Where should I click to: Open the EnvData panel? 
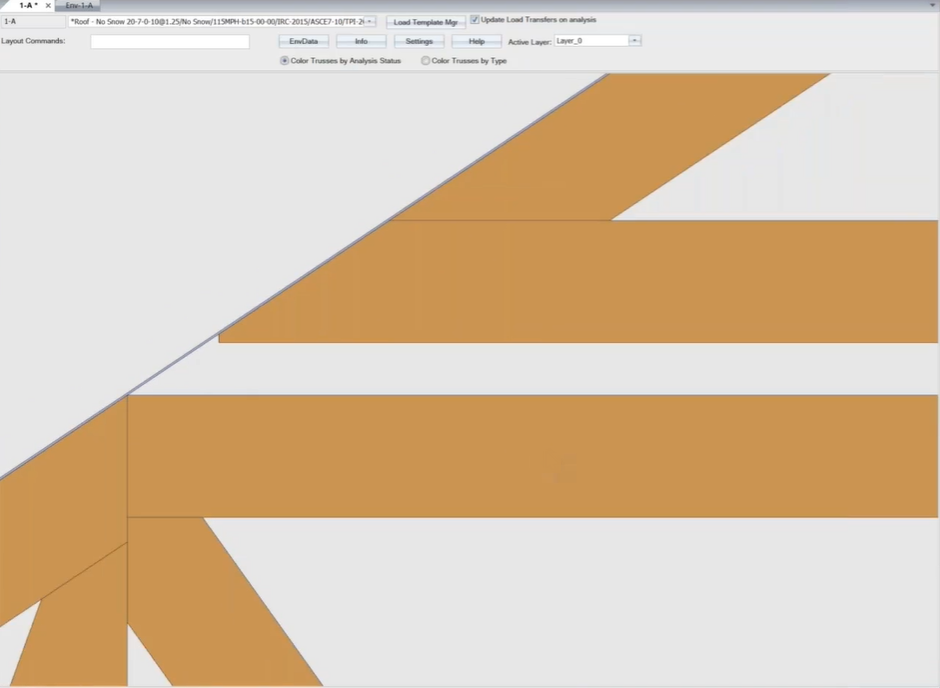303,41
